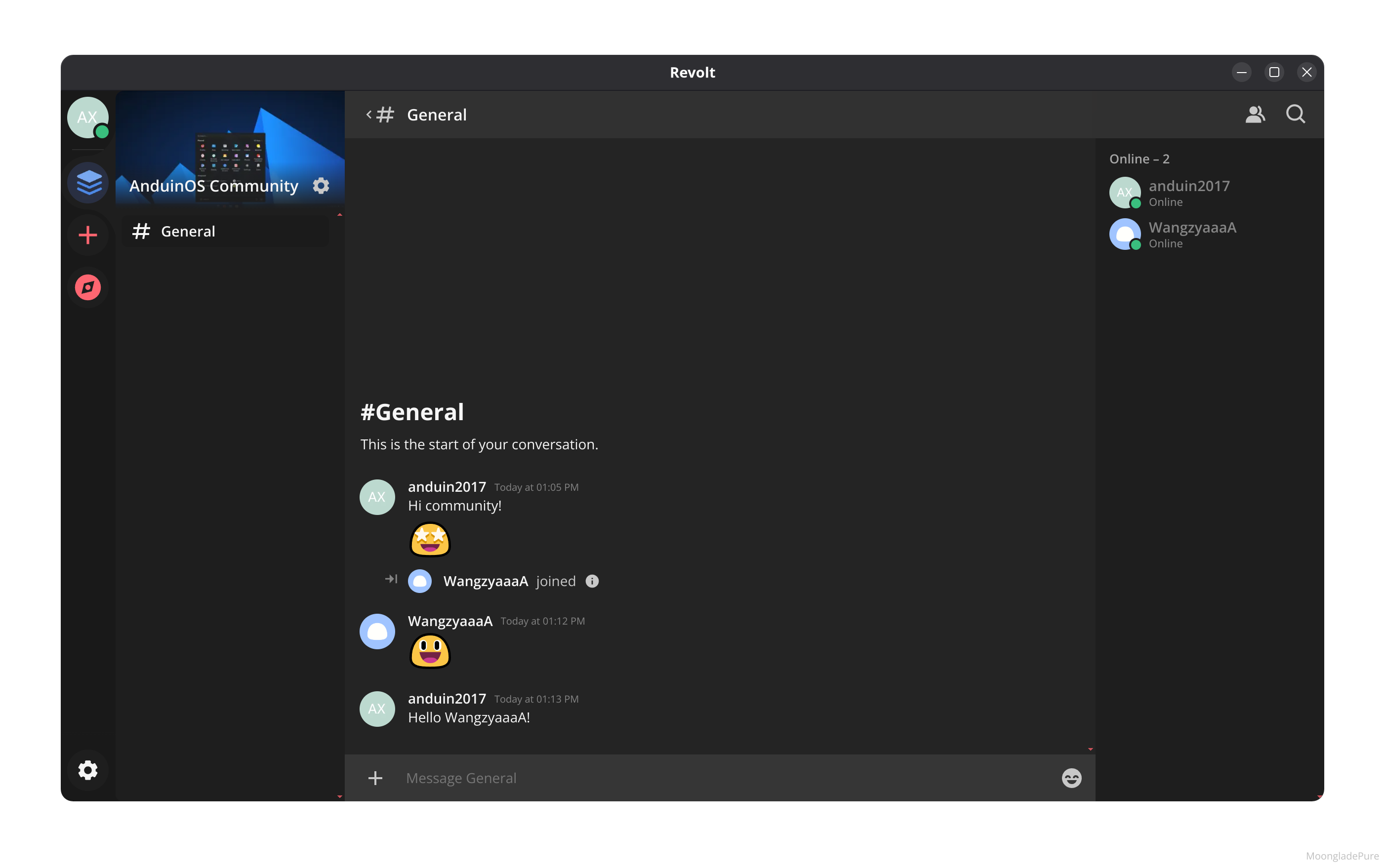
Task: Click the 'Hi community!' message text
Action: pyautogui.click(x=455, y=506)
